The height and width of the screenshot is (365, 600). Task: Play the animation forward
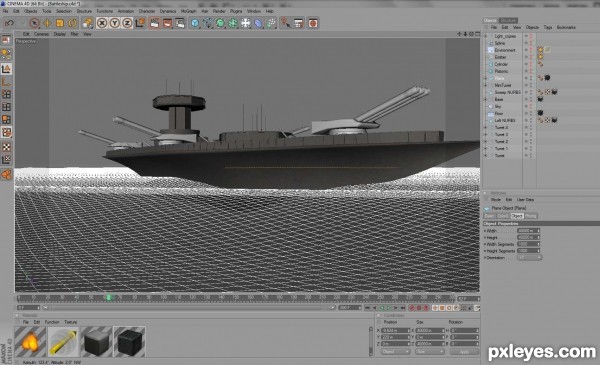[388, 308]
